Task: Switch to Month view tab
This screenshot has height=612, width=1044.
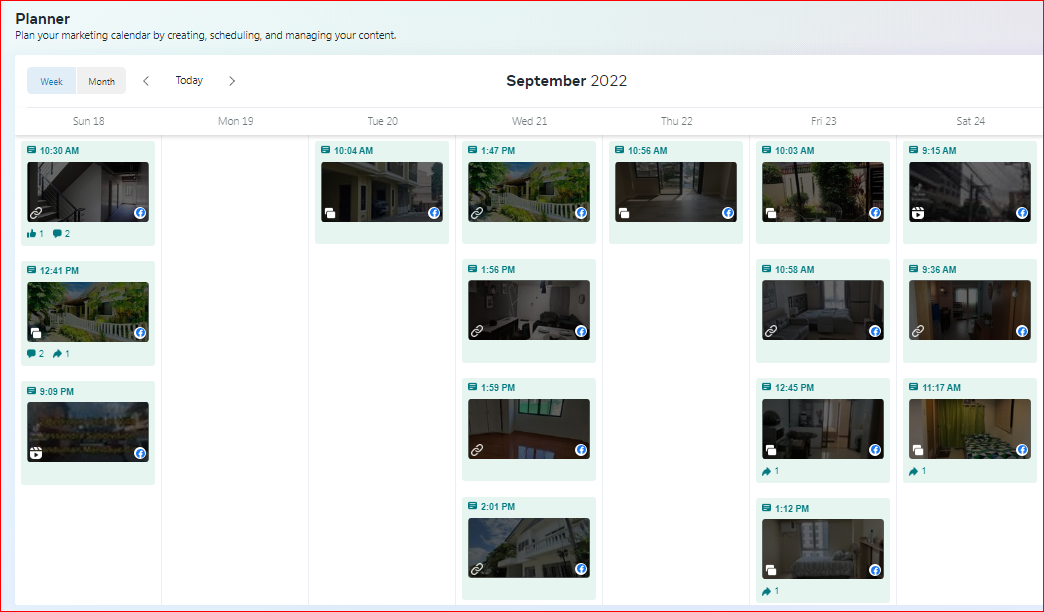Action: click(101, 81)
